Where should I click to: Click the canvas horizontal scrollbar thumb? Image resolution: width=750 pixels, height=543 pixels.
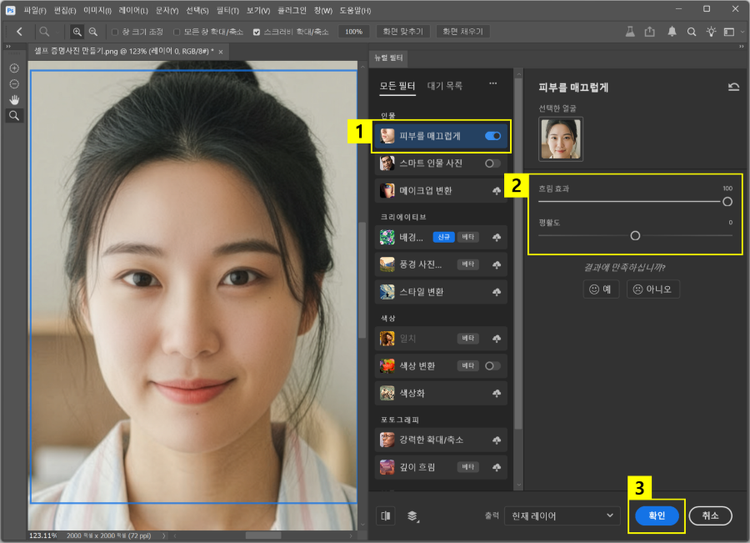[x=263, y=535]
